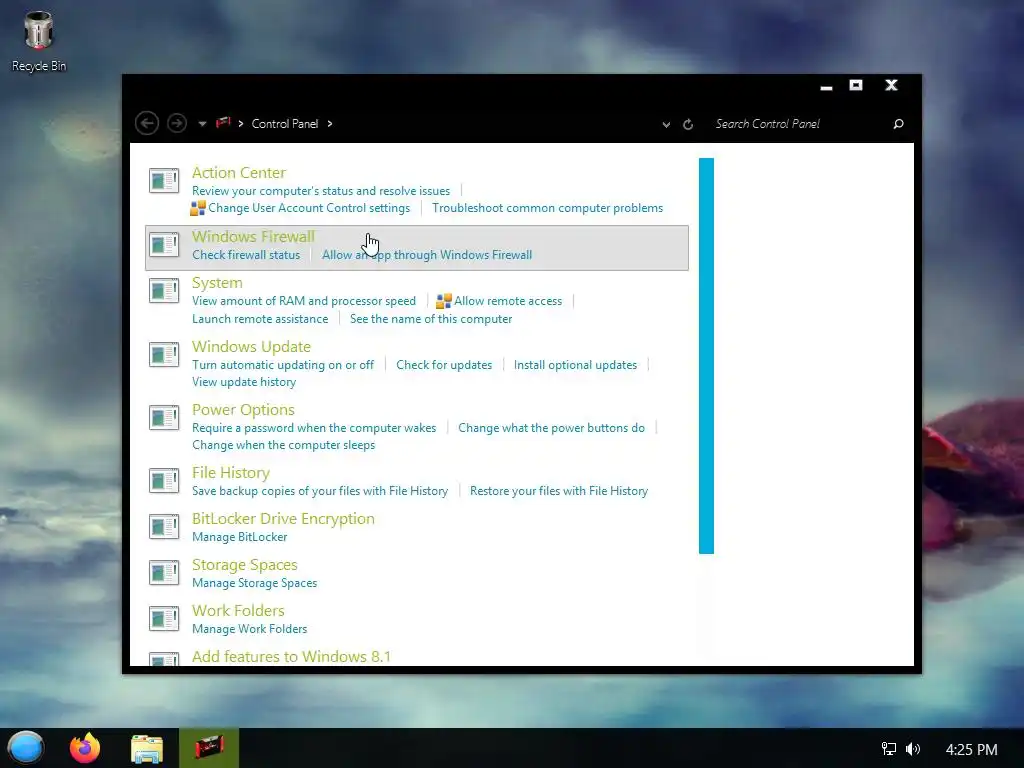Viewport: 1024px width, 768px height.
Task: Open System heading
Action: pyautogui.click(x=217, y=283)
